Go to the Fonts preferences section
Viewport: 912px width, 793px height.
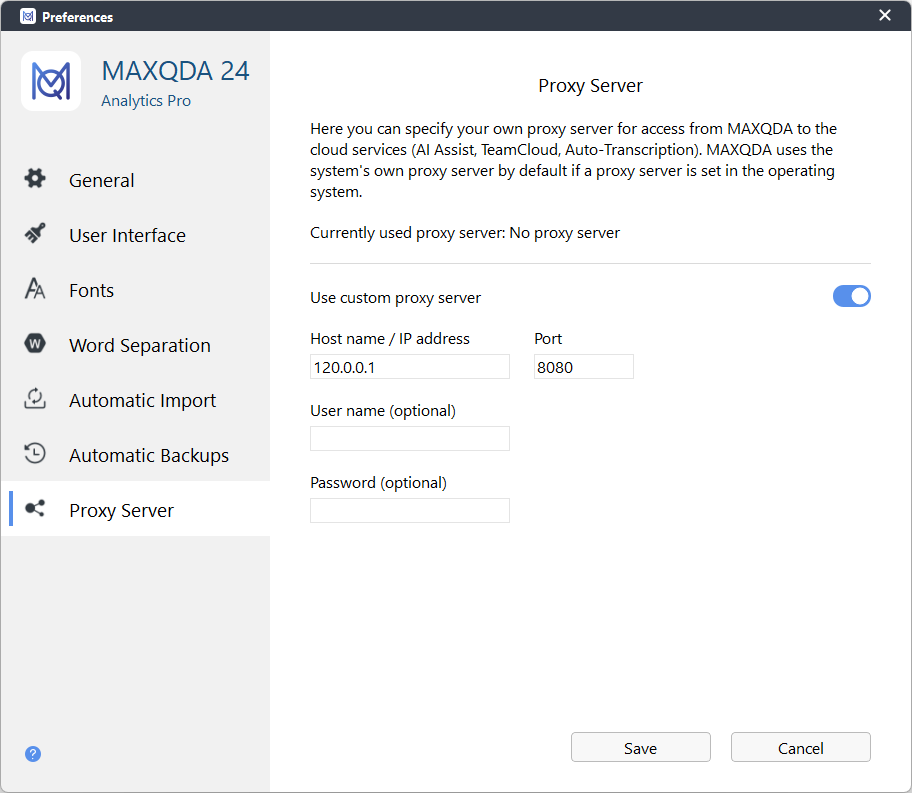click(x=136, y=290)
